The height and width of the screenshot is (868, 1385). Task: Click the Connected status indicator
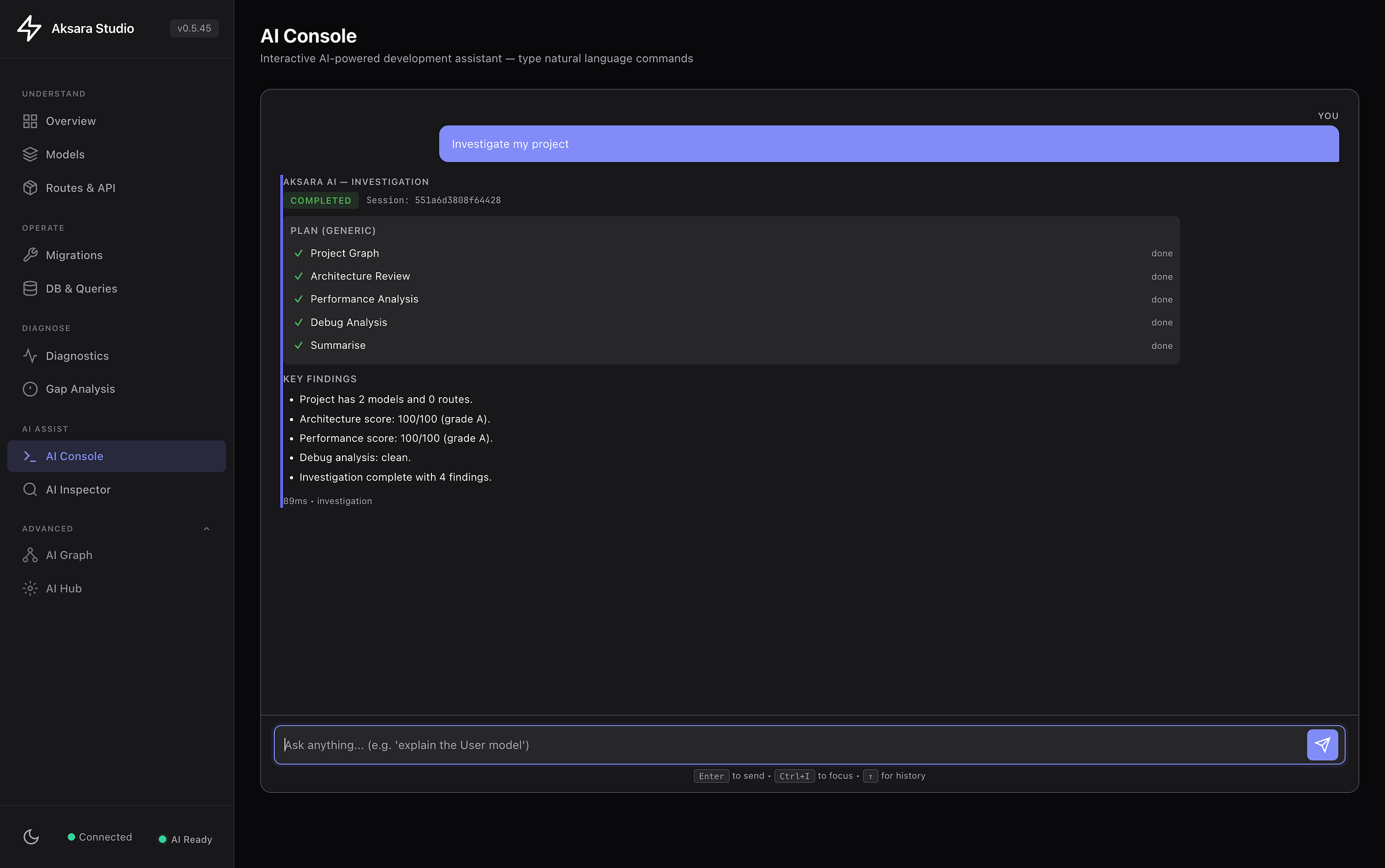100,837
